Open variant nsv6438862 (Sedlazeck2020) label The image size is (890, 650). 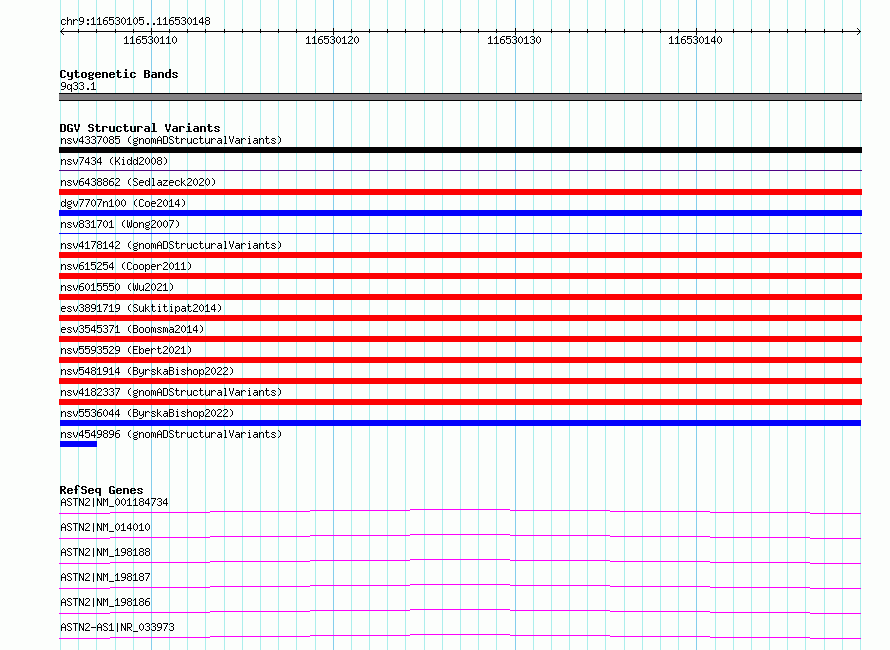tap(138, 182)
